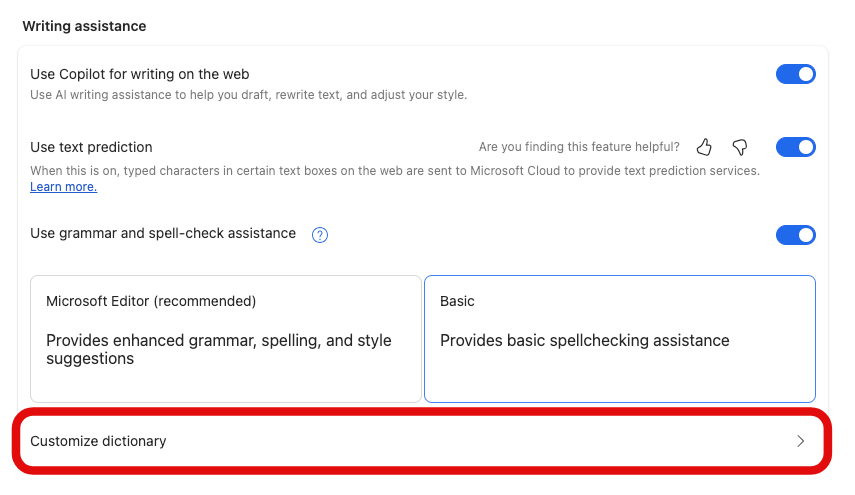Click the Microsoft Cloud text prediction description
The image size is (855, 495).
click(394, 171)
